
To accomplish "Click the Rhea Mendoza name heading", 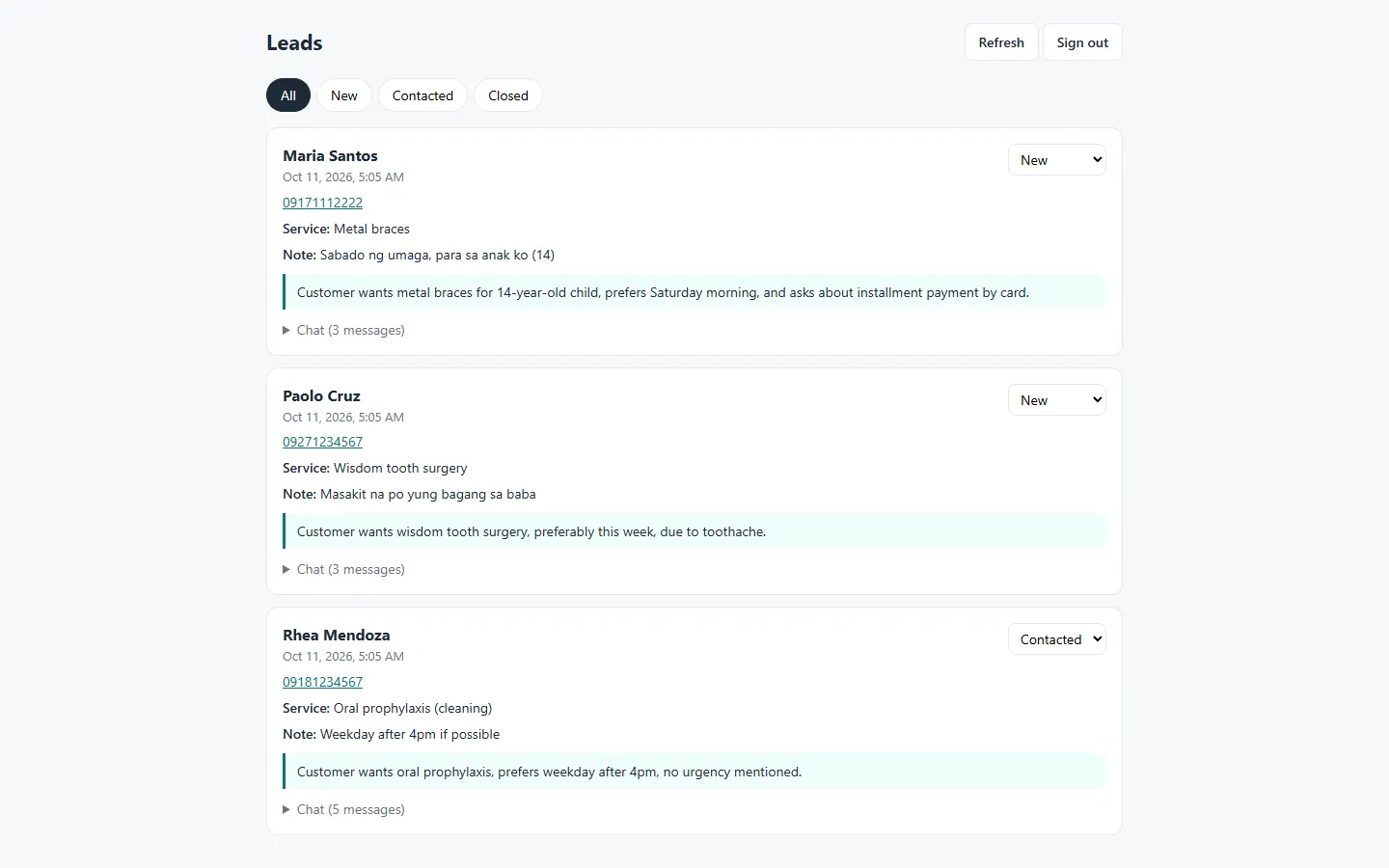I will tap(337, 635).
